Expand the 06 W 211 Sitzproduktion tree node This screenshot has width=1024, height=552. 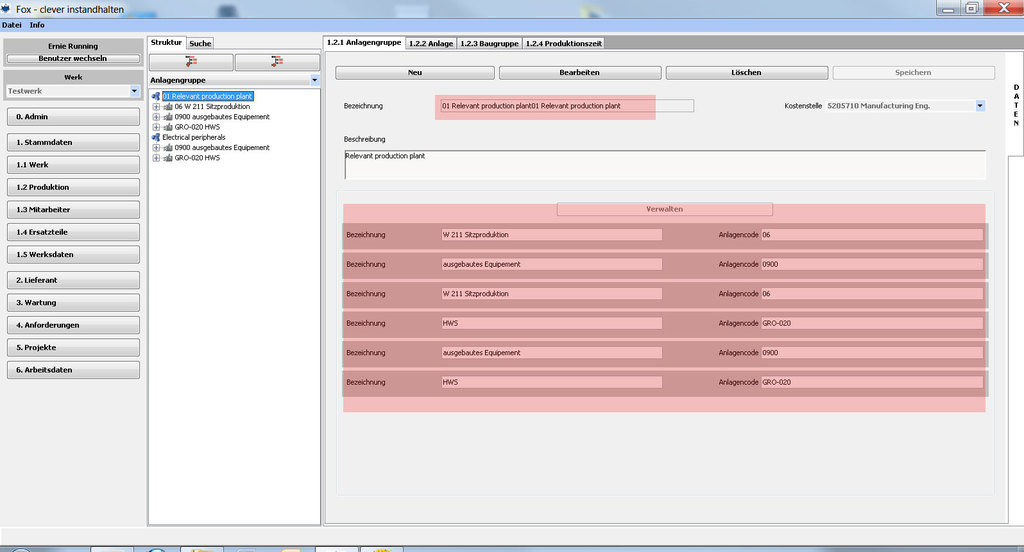[x=156, y=106]
